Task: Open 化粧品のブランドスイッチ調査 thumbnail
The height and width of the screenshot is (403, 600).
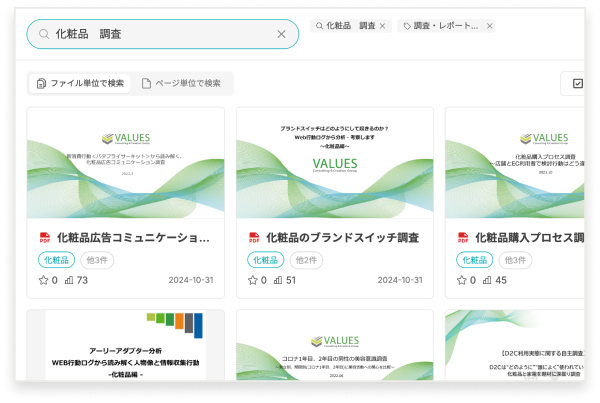Action: (x=335, y=163)
